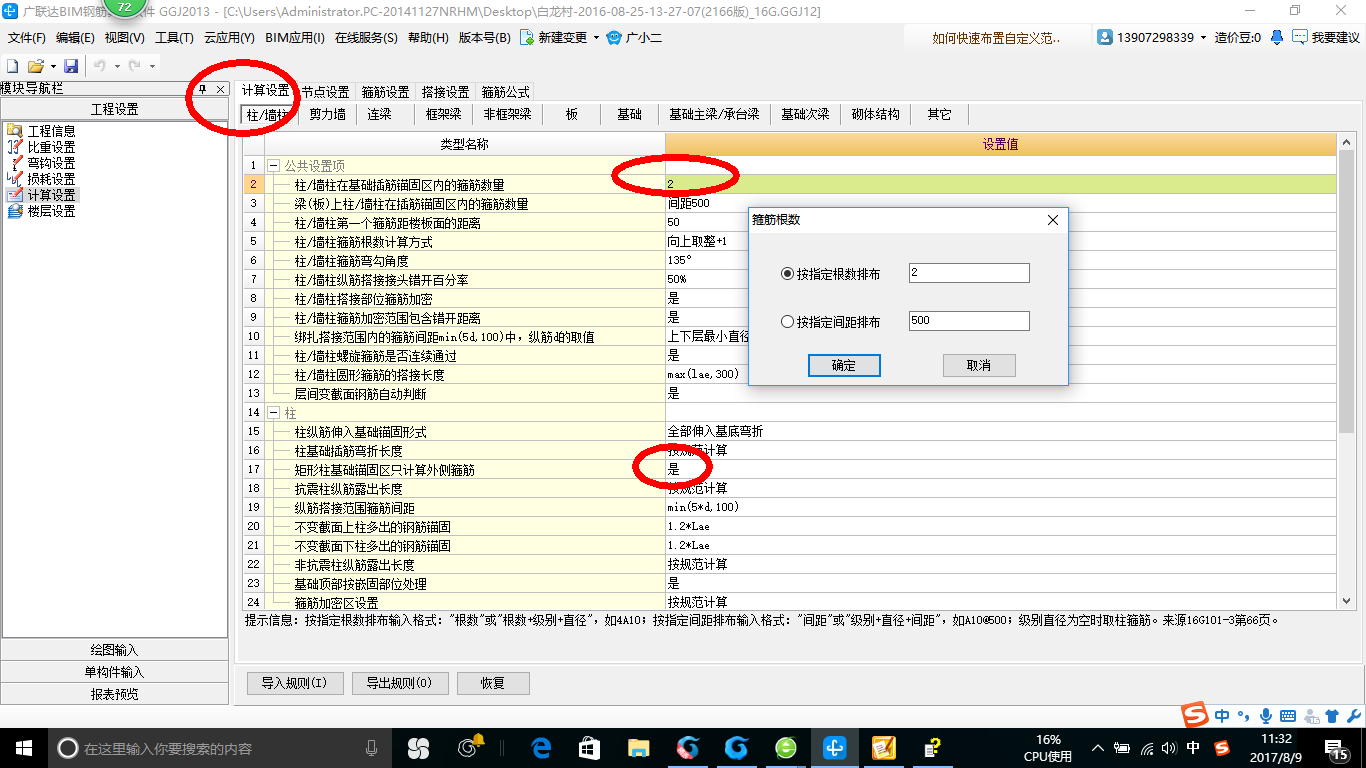This screenshot has height=768, width=1366.
Task: Click 全部伸入基底弯折 value cell
Action: point(1000,432)
